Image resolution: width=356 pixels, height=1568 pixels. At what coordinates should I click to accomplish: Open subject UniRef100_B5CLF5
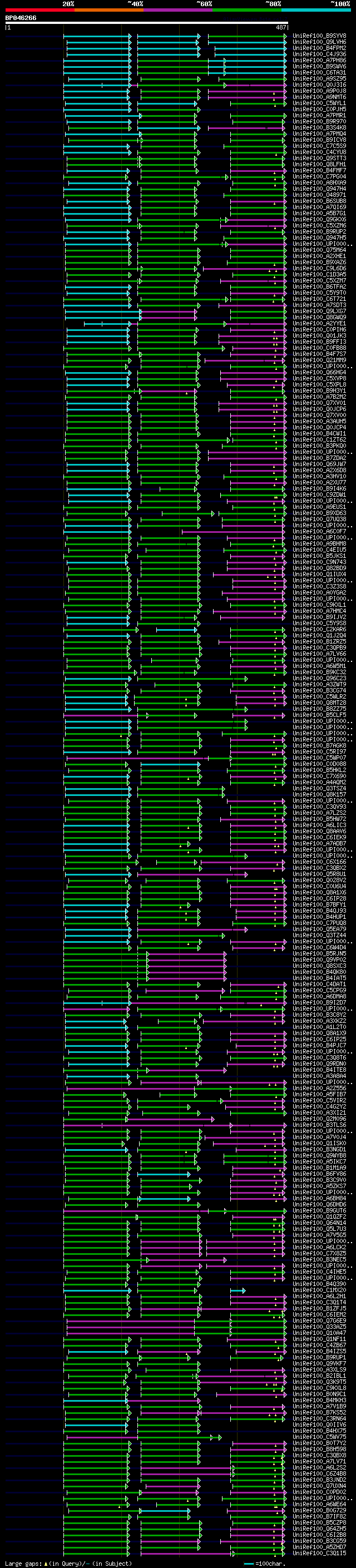pos(319,715)
